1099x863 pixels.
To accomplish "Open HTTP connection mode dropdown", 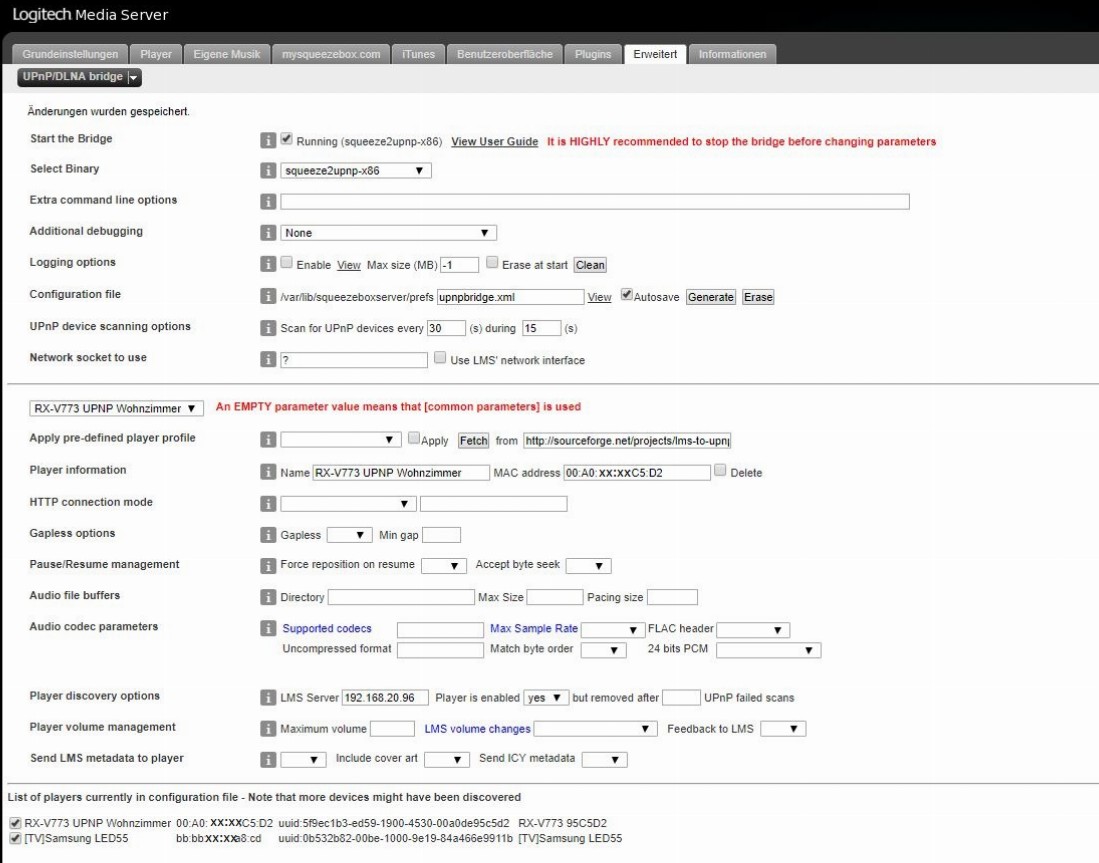I will (348, 503).
